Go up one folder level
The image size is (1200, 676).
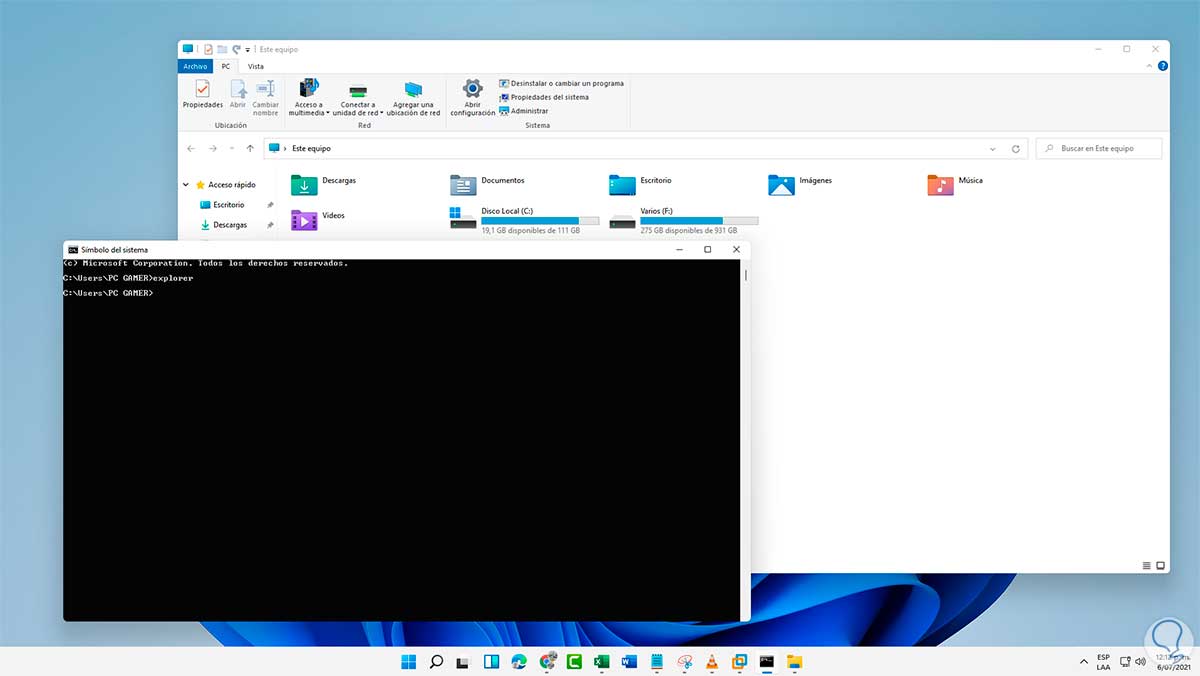point(250,148)
